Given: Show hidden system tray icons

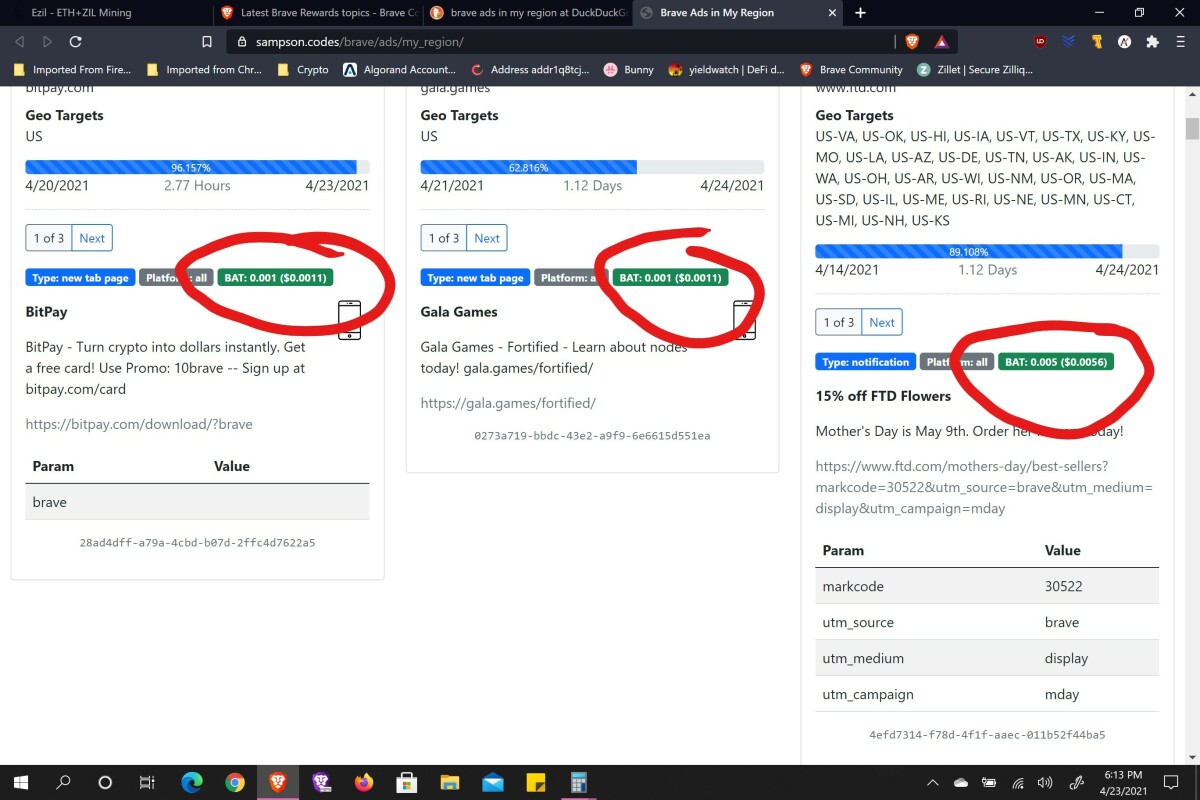Looking at the screenshot, I should (932, 782).
